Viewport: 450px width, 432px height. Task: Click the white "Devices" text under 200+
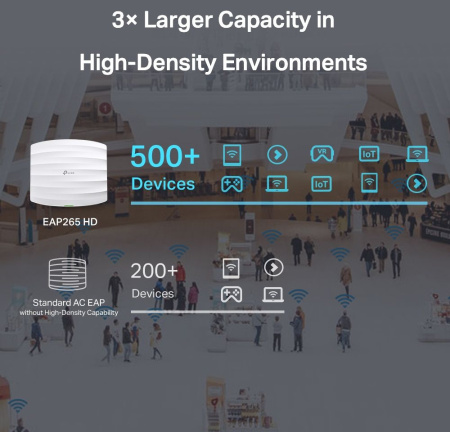click(x=153, y=293)
